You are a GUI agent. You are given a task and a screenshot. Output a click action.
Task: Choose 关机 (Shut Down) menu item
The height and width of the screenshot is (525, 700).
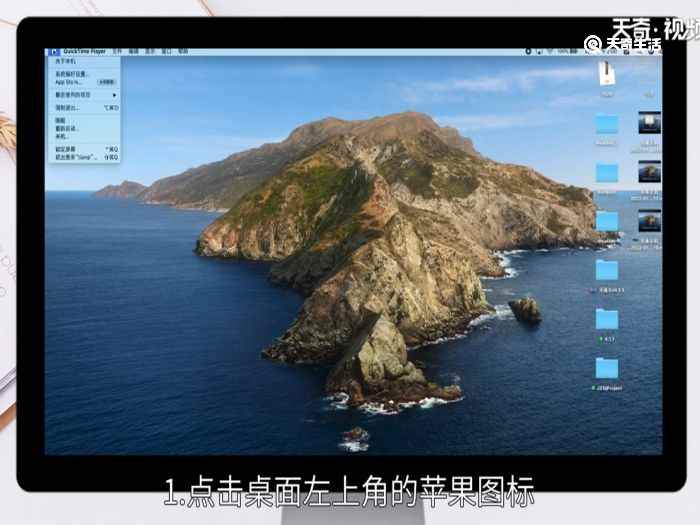[60, 136]
